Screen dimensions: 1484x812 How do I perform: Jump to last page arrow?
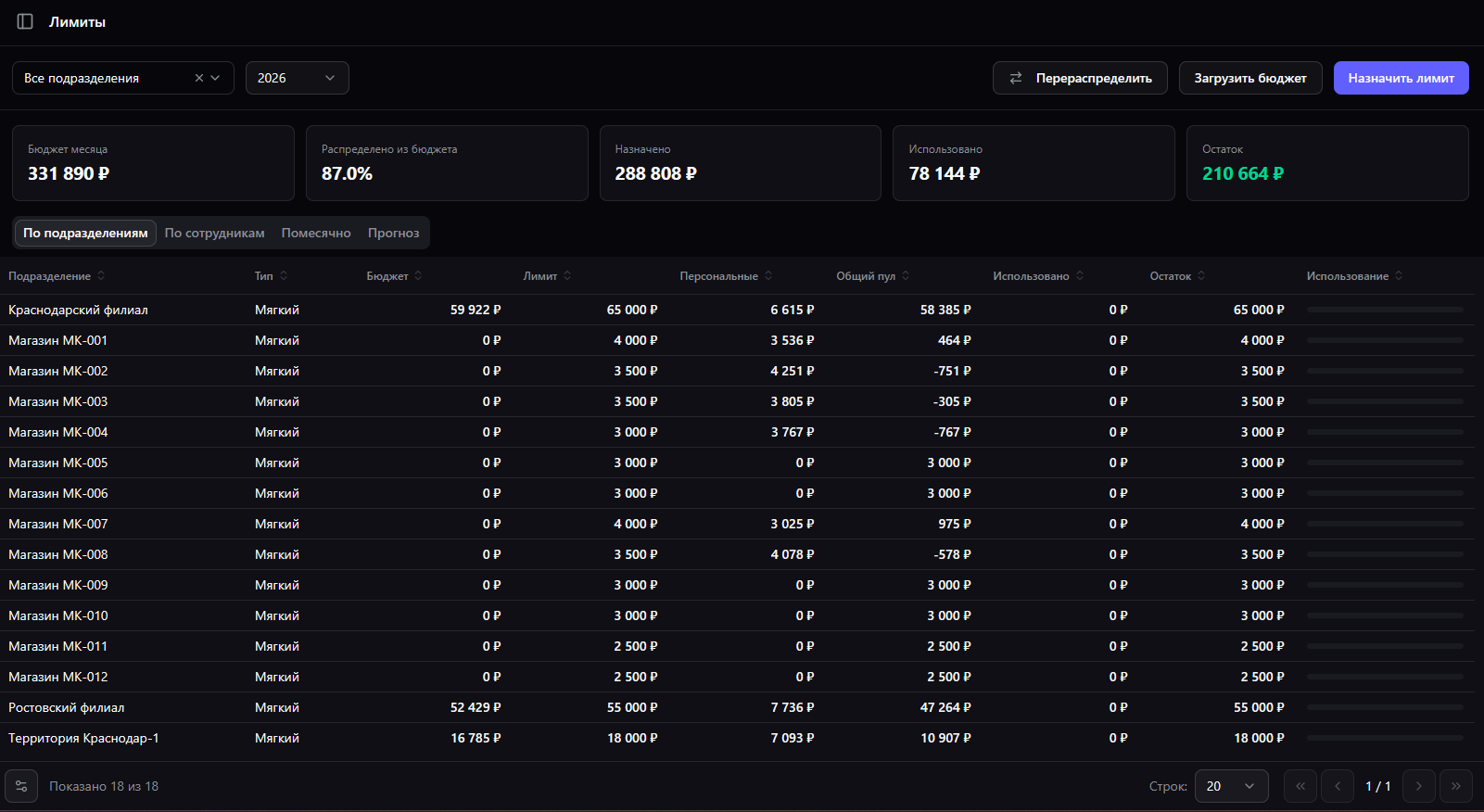(x=1455, y=786)
